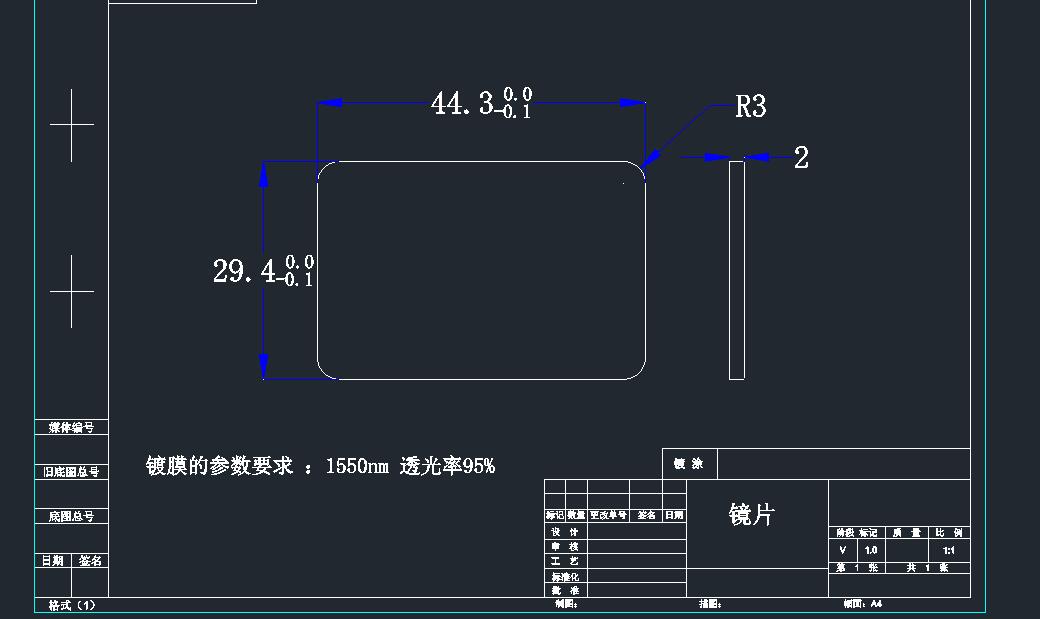Select the 工艺 row label
This screenshot has height=619, width=1040.
565,562
